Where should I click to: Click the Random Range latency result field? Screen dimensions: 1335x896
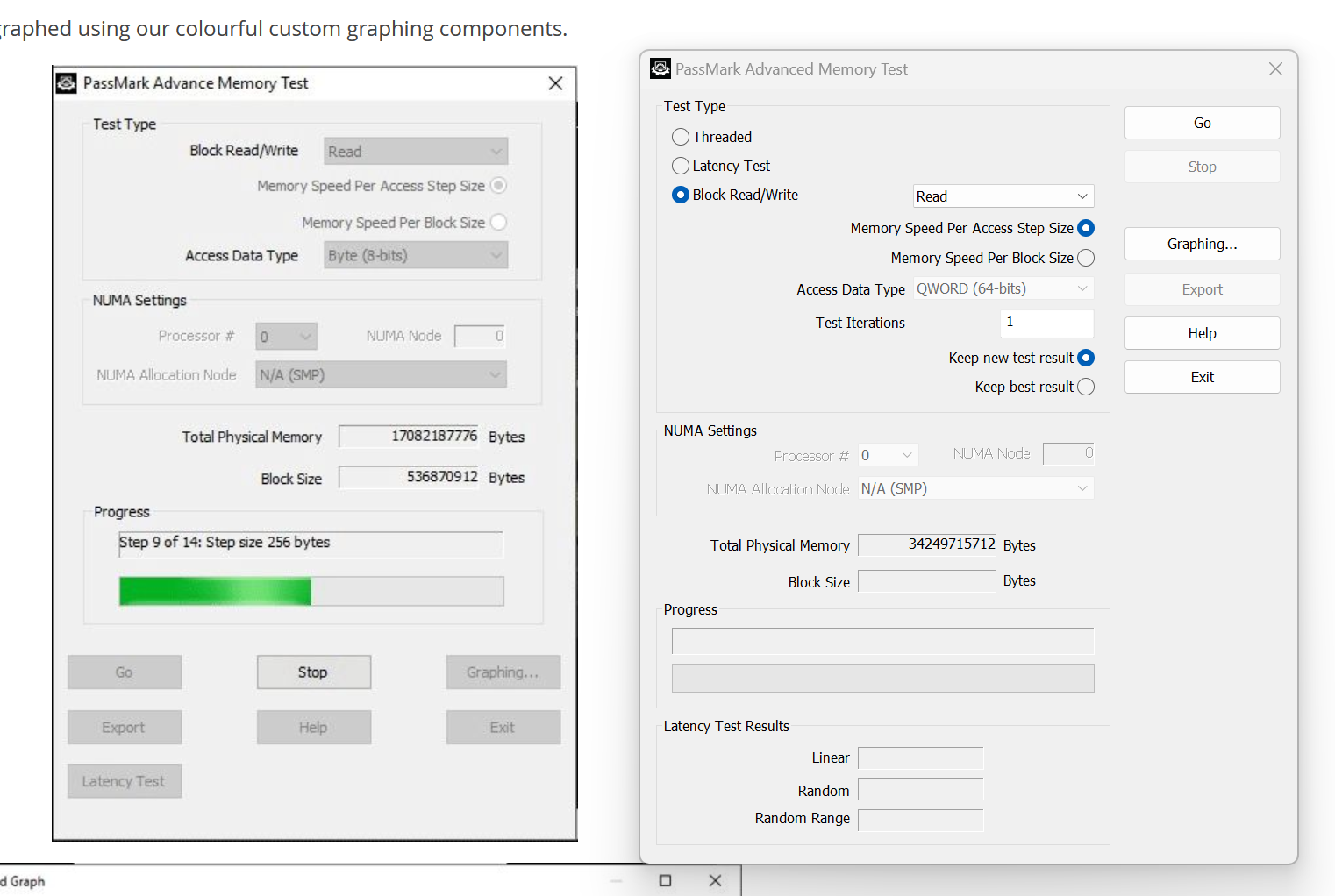point(921,820)
